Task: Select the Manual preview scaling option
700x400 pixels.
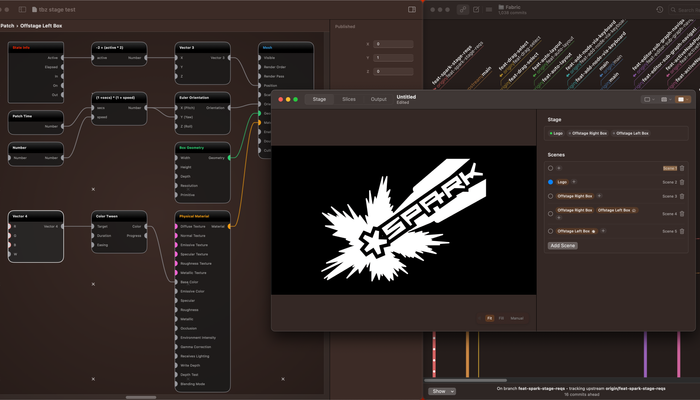Action: click(516, 317)
